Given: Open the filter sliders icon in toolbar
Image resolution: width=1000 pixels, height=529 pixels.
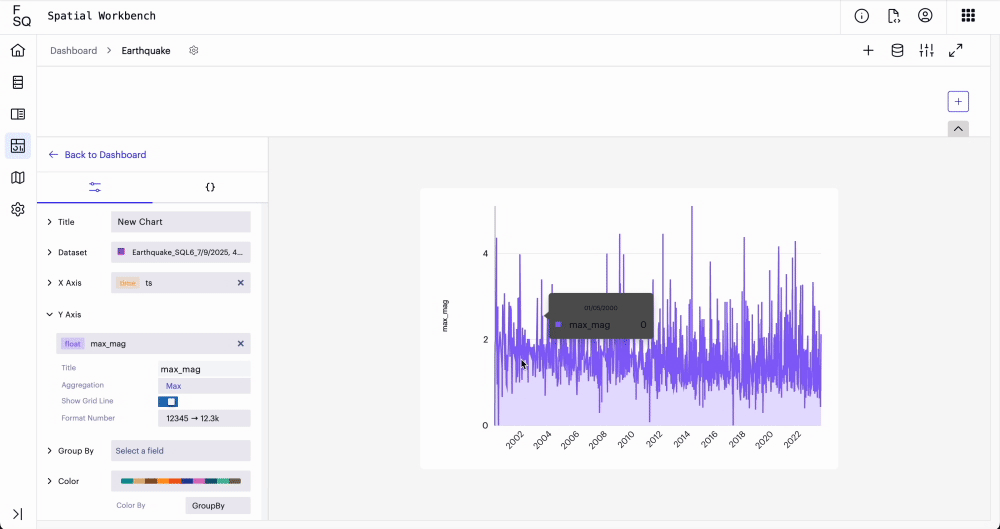Looking at the screenshot, I should click(x=927, y=50).
